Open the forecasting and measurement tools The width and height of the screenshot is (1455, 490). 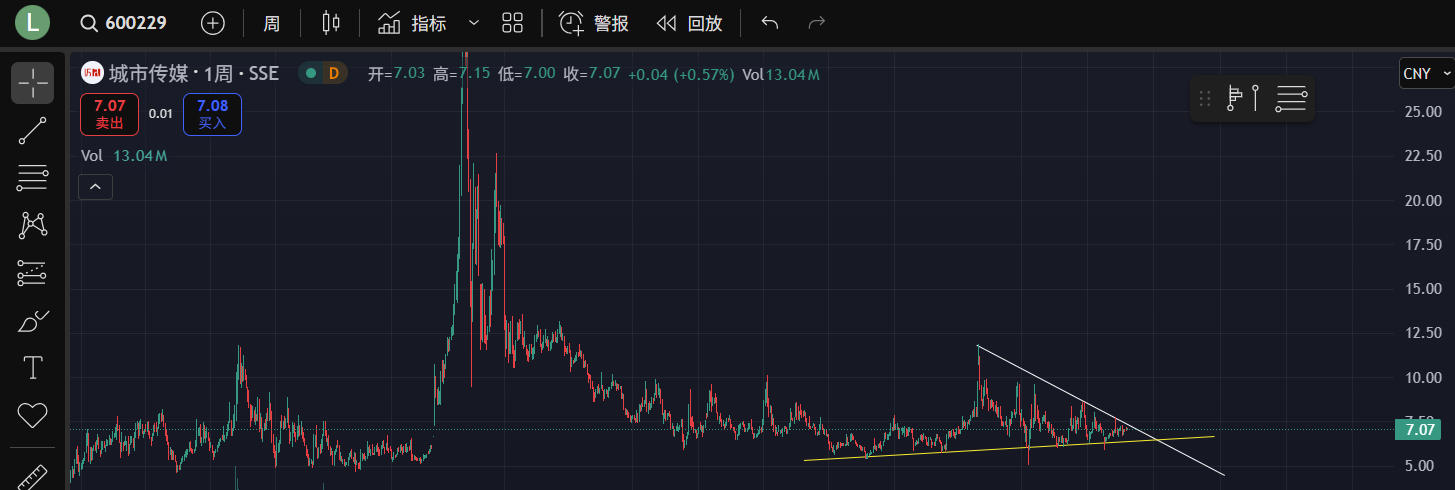[x=33, y=273]
